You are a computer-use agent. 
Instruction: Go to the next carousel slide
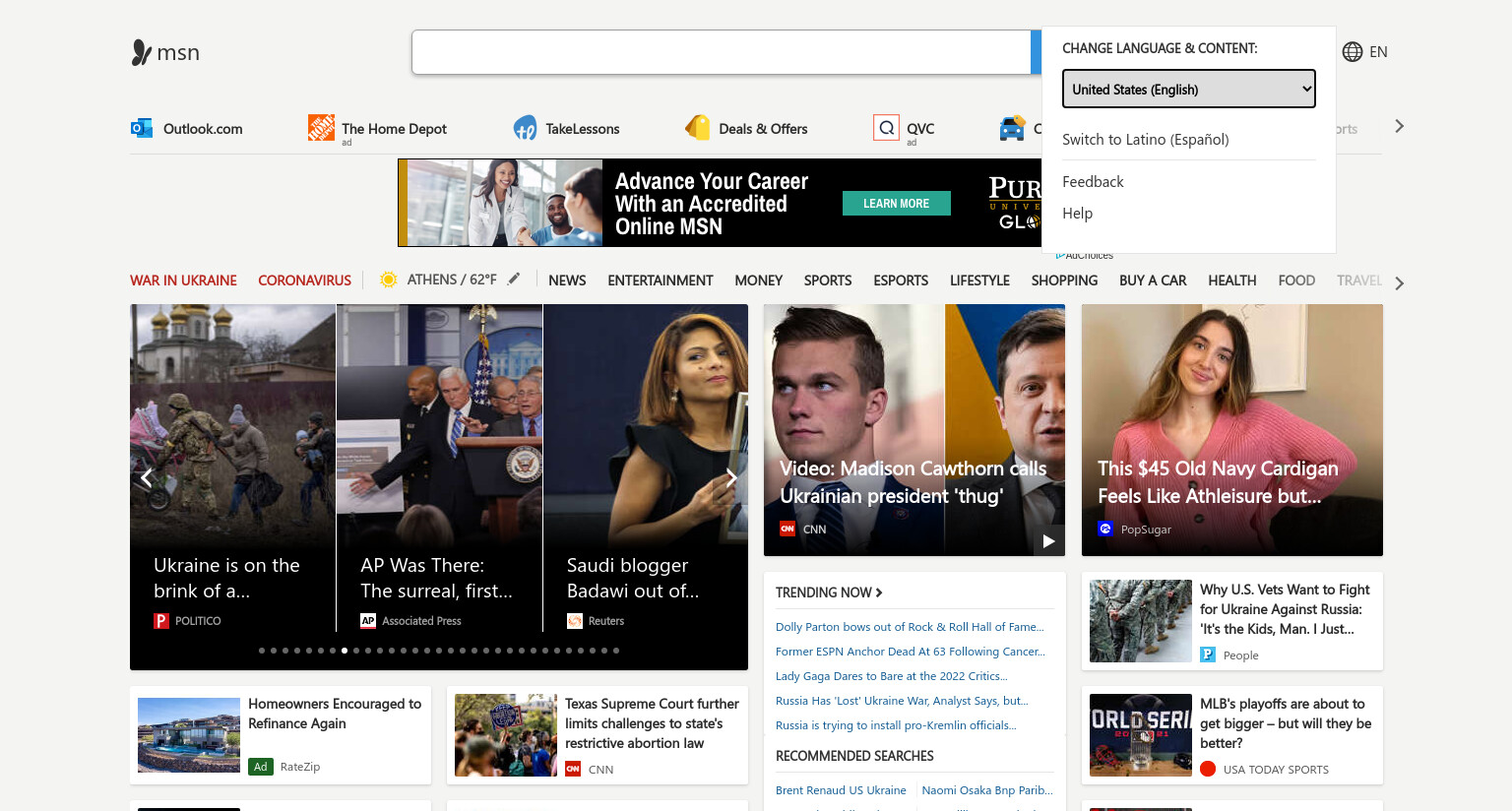(730, 478)
